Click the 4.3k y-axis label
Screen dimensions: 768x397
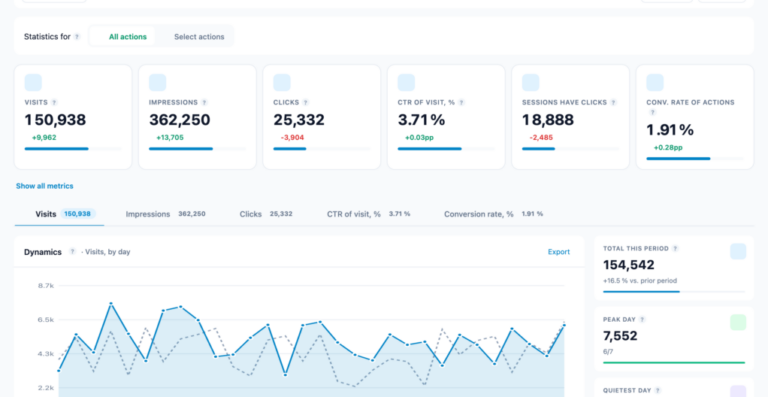tap(46, 353)
